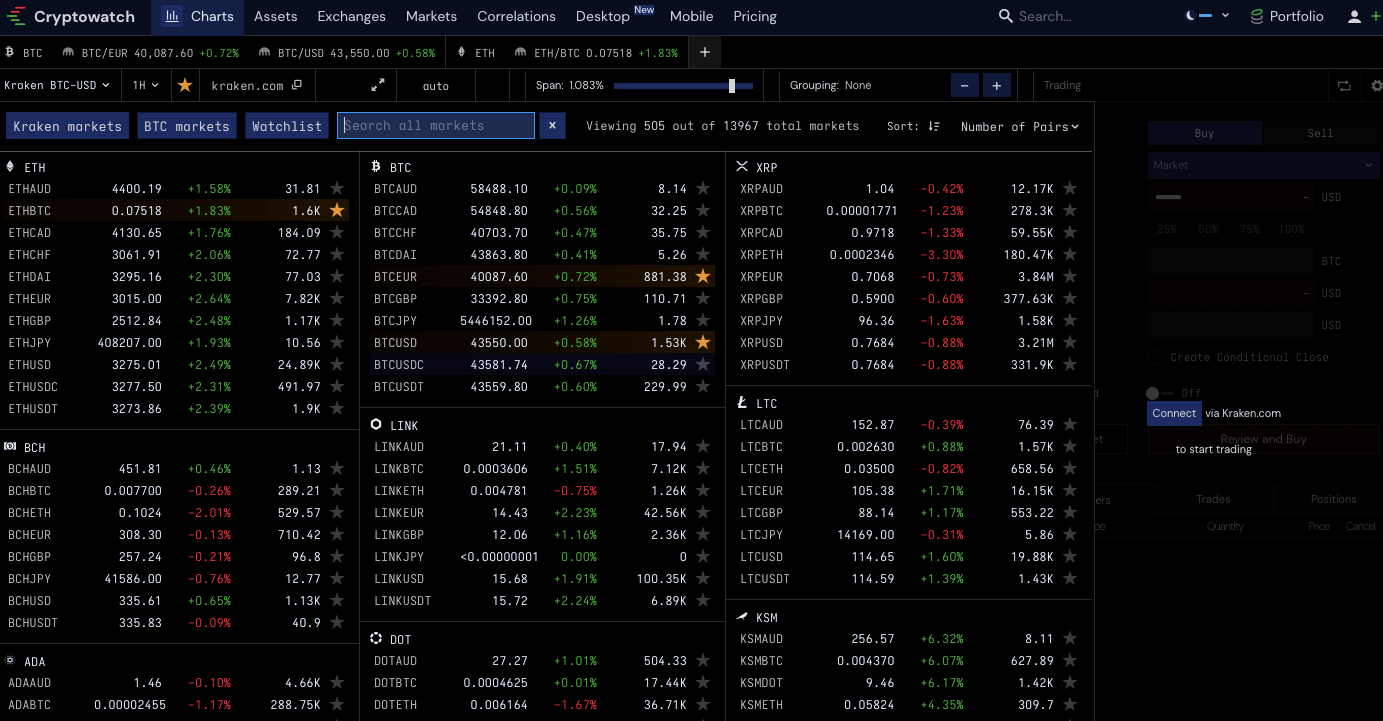Viewport: 1383px width, 721px height.
Task: Click the swap arrows icon beside Trading
Action: [1343, 85]
